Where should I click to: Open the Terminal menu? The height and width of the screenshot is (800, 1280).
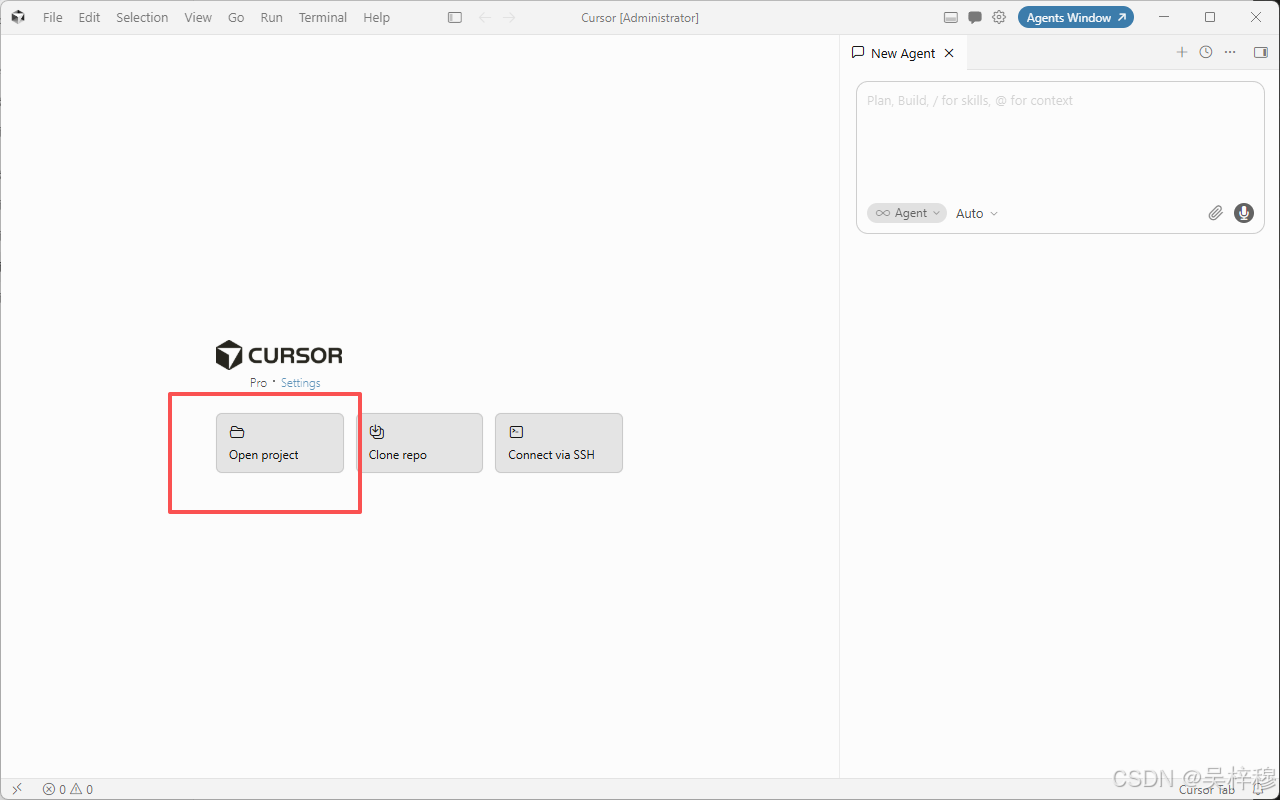(x=323, y=18)
